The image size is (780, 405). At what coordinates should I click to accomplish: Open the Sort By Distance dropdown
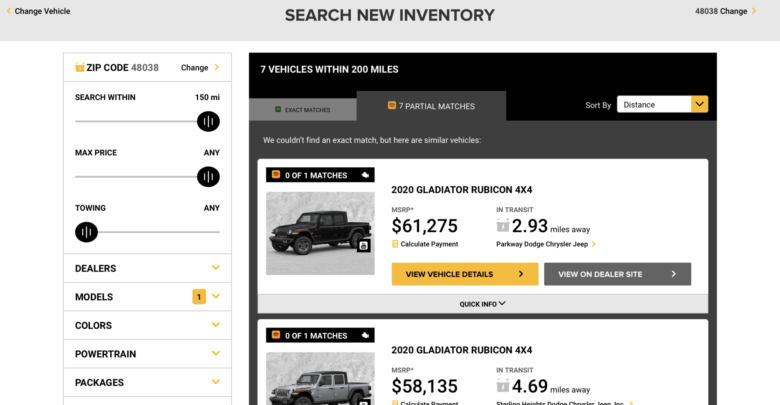click(x=662, y=104)
